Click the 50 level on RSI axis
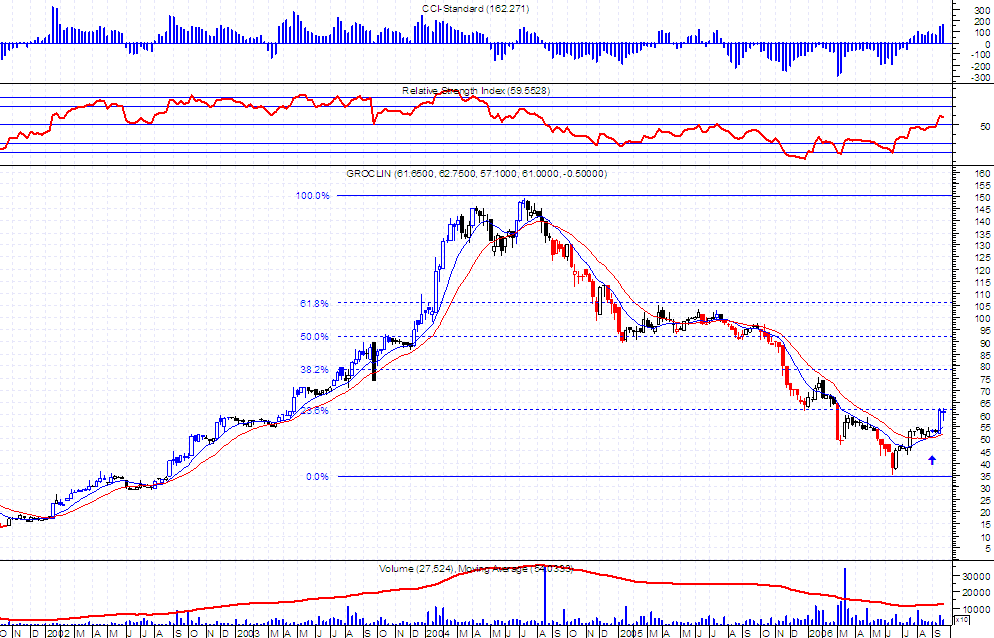This screenshot has height=638, width=994. [x=984, y=127]
